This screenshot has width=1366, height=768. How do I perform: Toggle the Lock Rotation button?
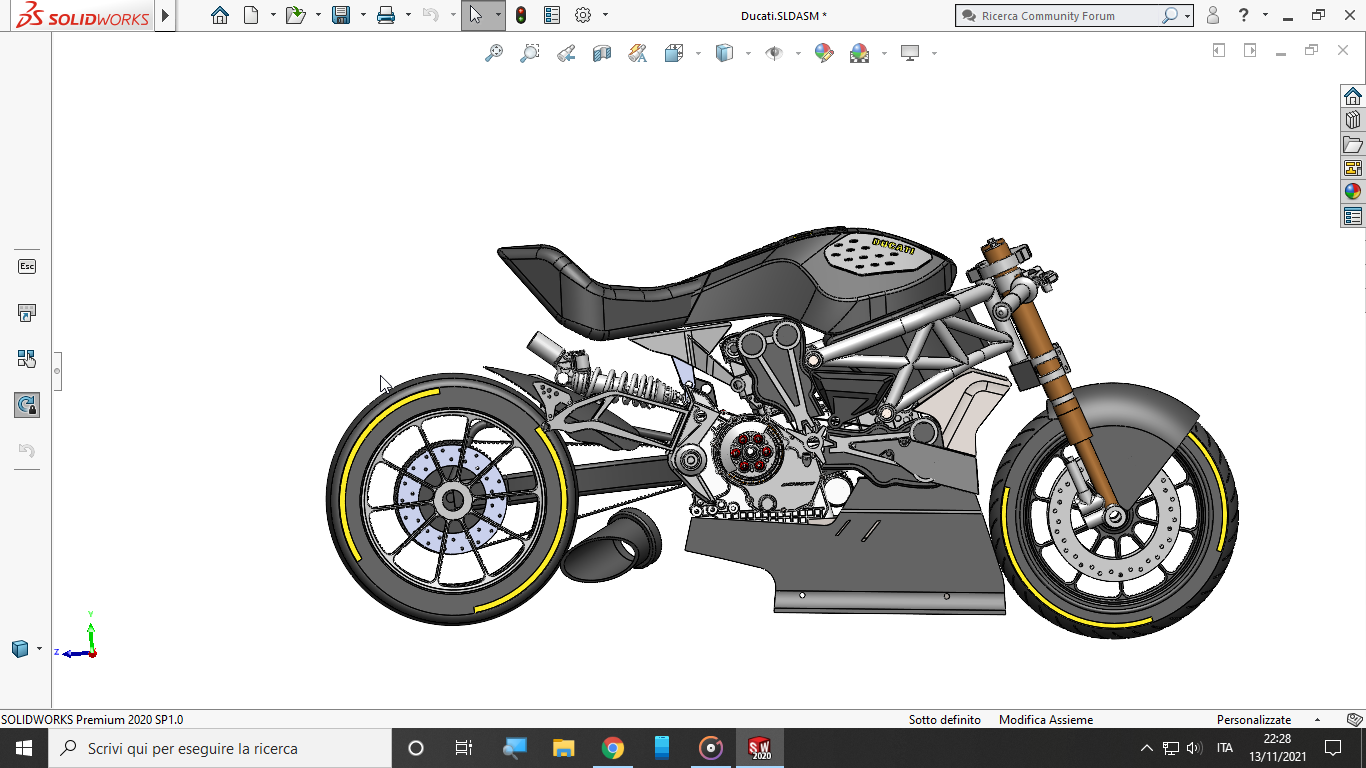pyautogui.click(x=27, y=405)
